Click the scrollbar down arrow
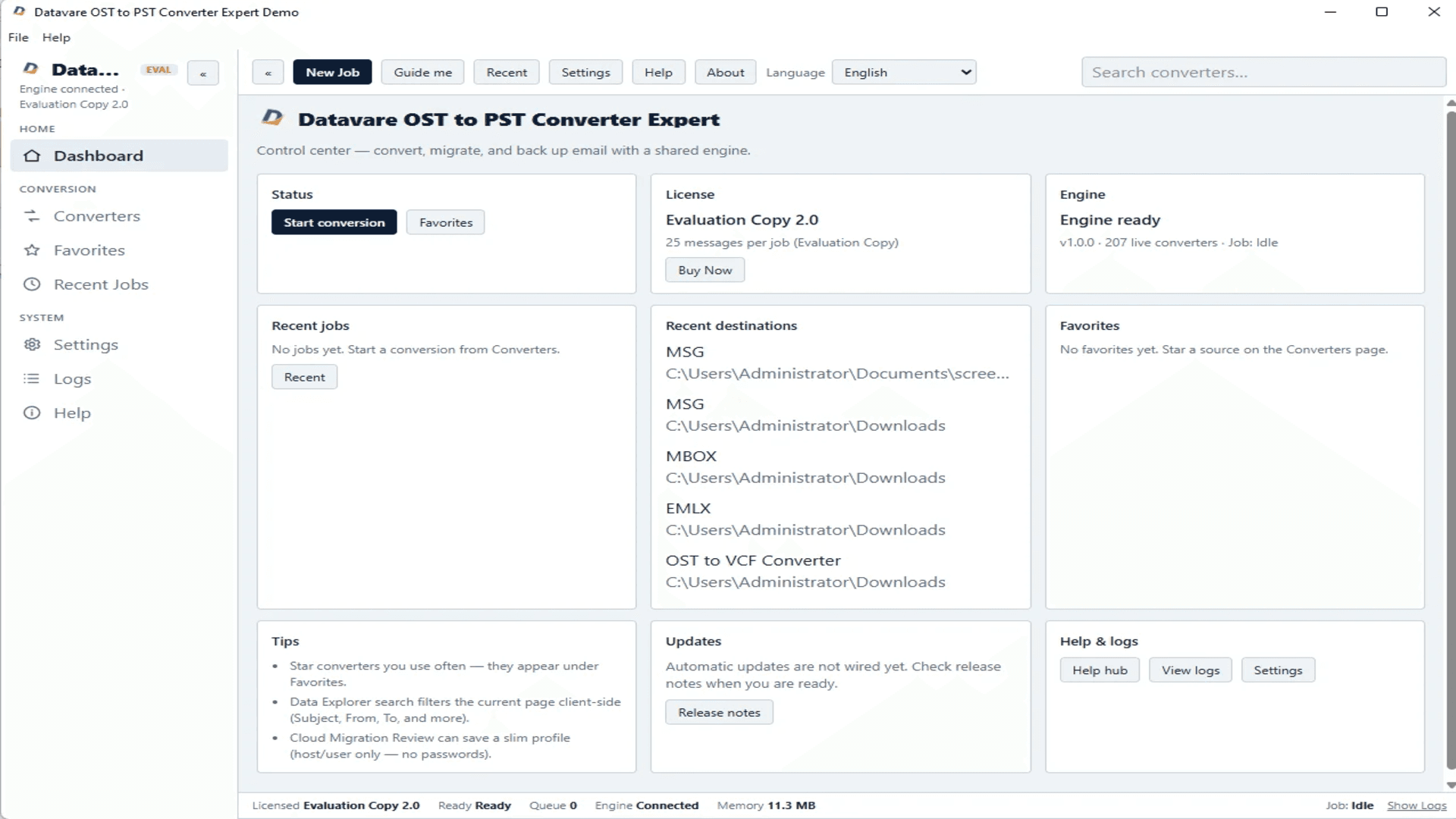This screenshot has width=1456, height=819. [1451, 785]
